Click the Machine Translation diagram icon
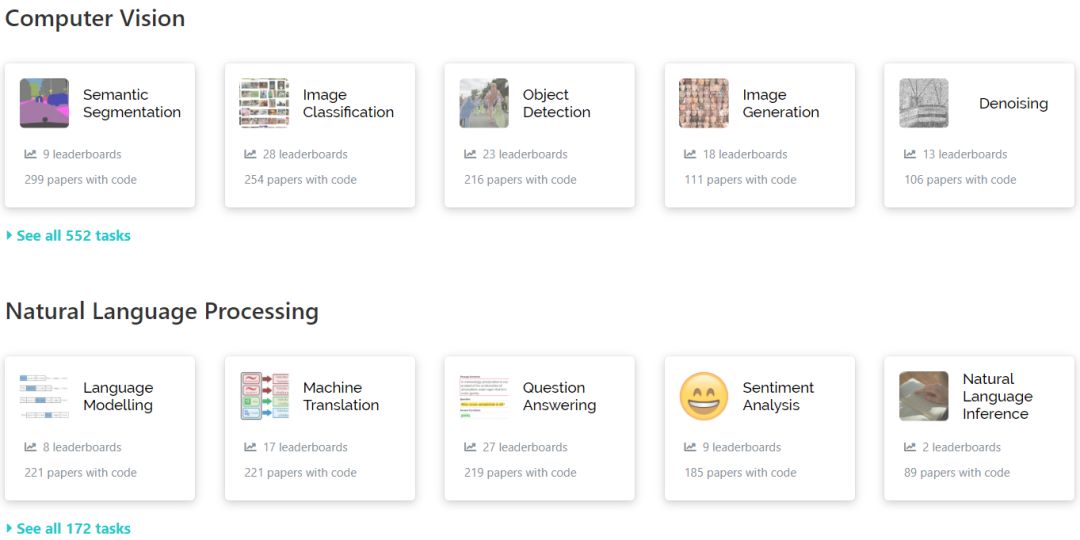Viewport: 1080px width, 540px height. point(264,396)
